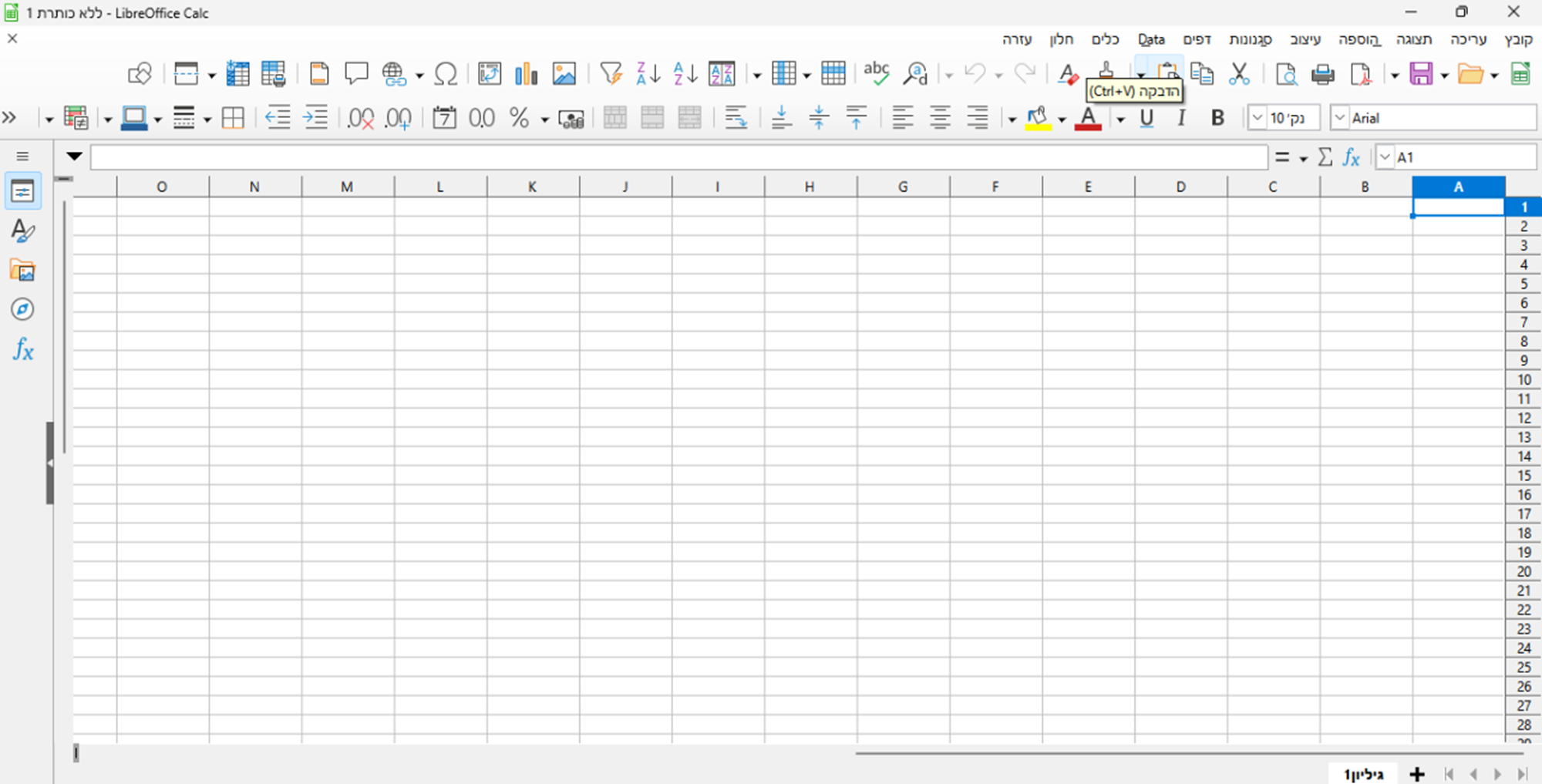Open the Sort dialog icon

[x=722, y=74]
